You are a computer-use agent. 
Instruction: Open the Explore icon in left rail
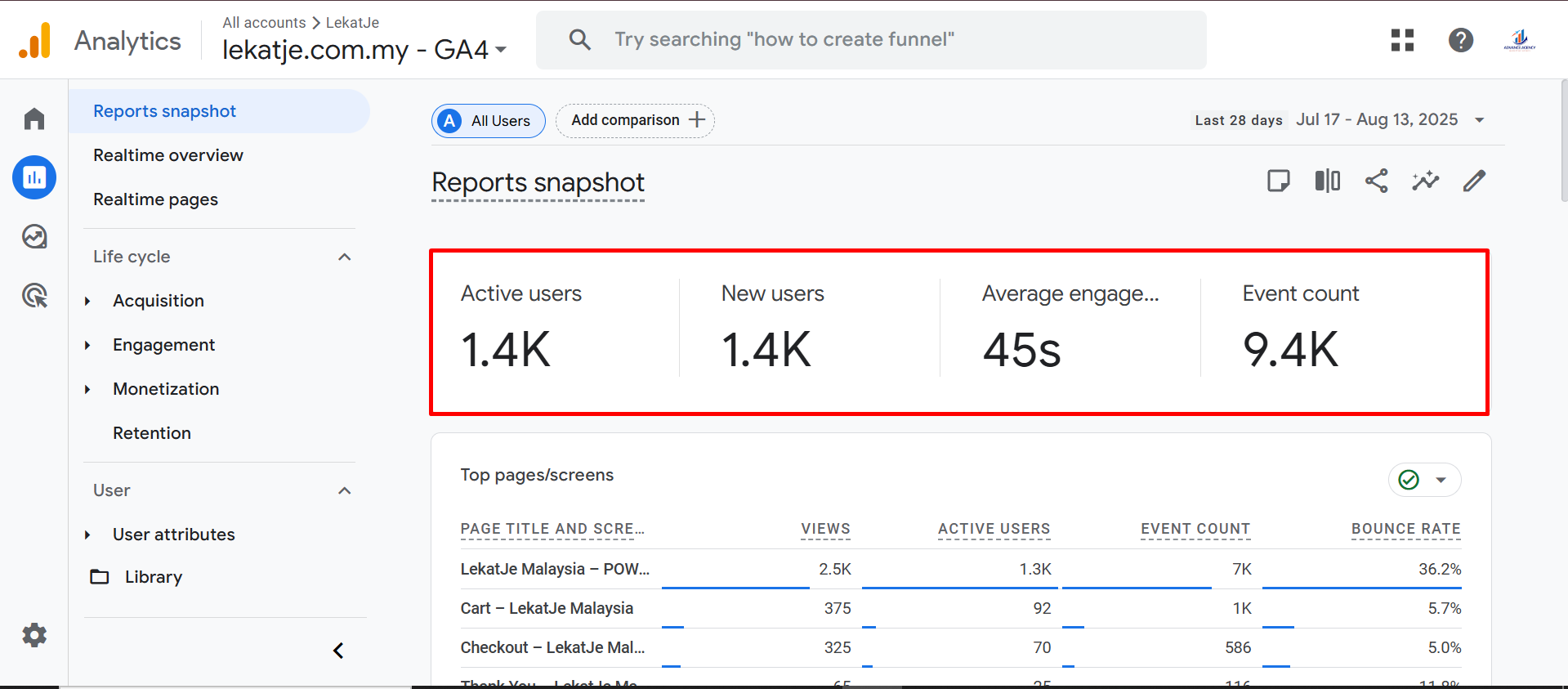tap(34, 237)
